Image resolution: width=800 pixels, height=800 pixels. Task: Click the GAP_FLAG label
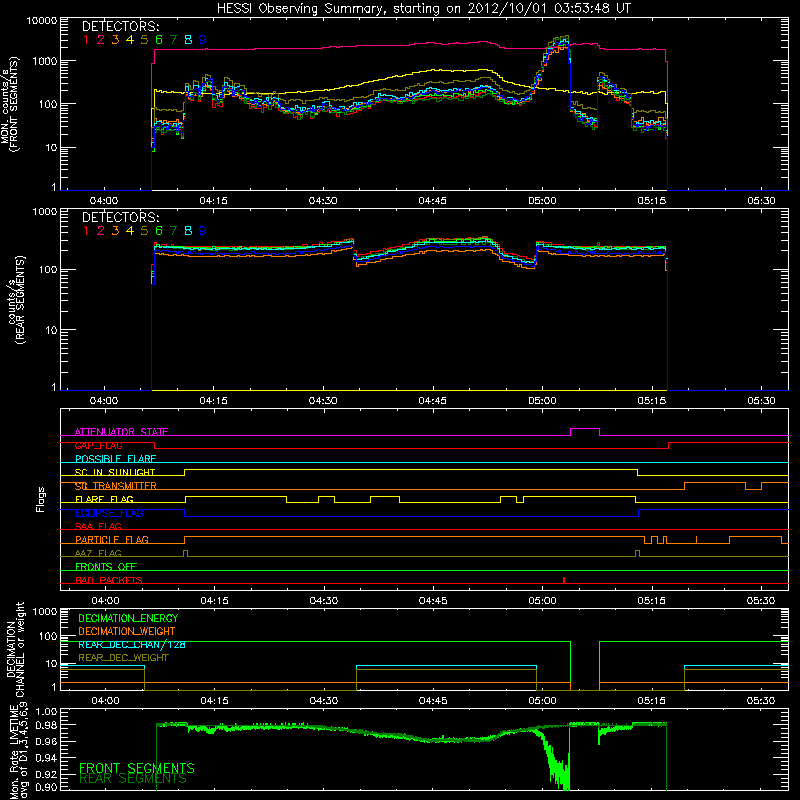pos(98,445)
